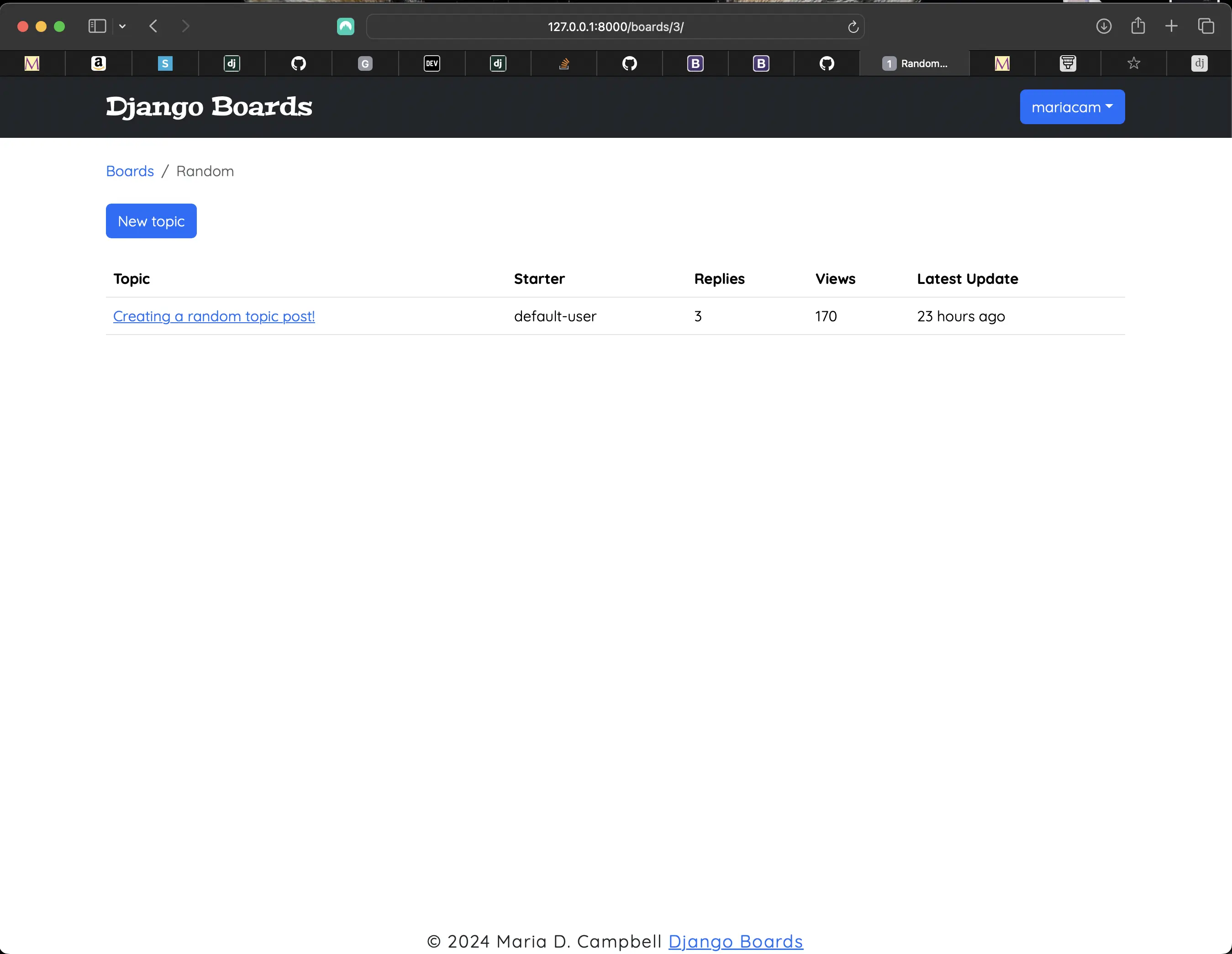Screen dimensions: 1232x954
Task: Click the 'Starter' column header
Action: 539,278
